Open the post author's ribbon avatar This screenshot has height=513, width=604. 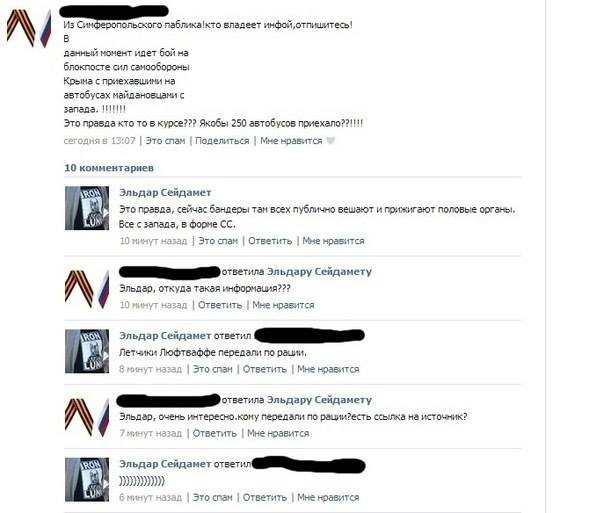click(x=29, y=29)
